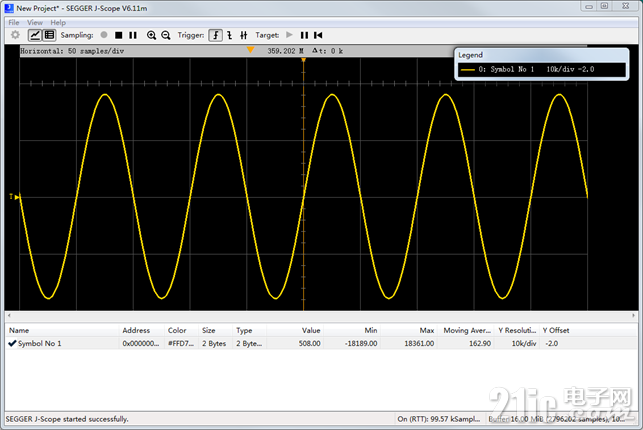Start sampling with the record button
This screenshot has width=643, height=430.
pos(104,35)
